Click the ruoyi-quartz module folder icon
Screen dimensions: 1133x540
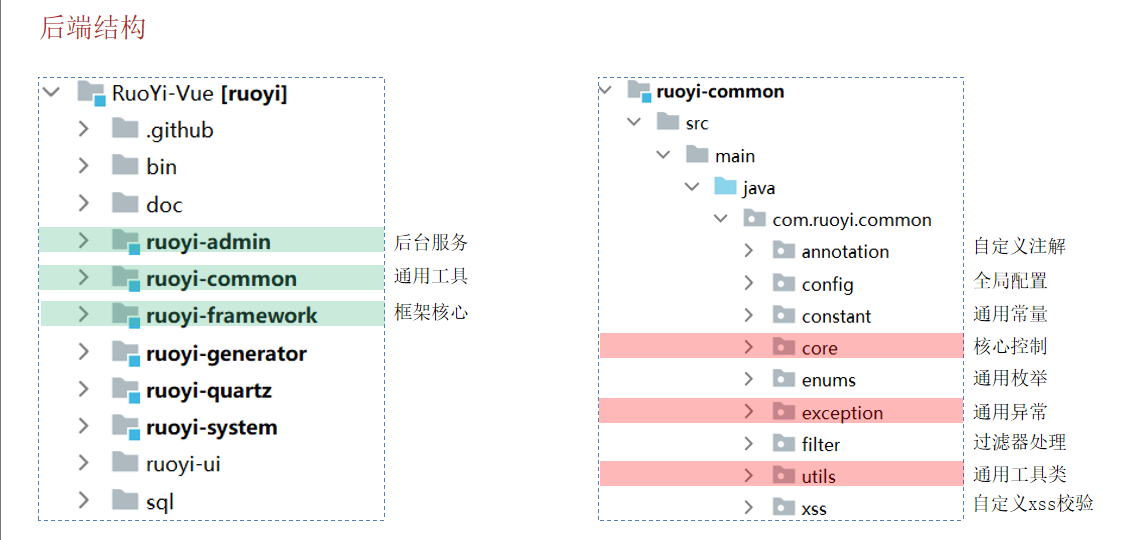126,390
